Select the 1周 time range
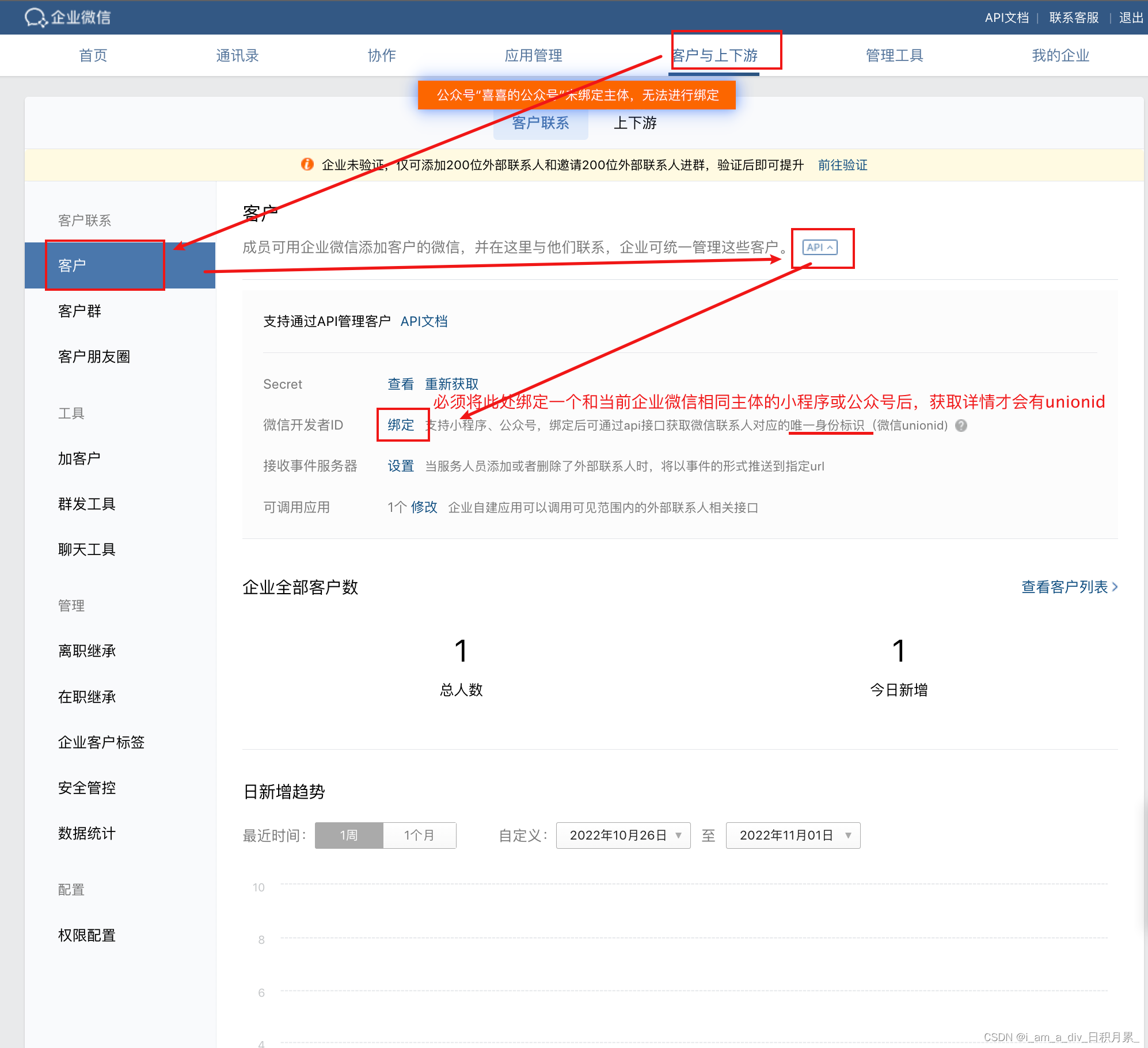This screenshot has height=1048, width=1148. click(349, 836)
